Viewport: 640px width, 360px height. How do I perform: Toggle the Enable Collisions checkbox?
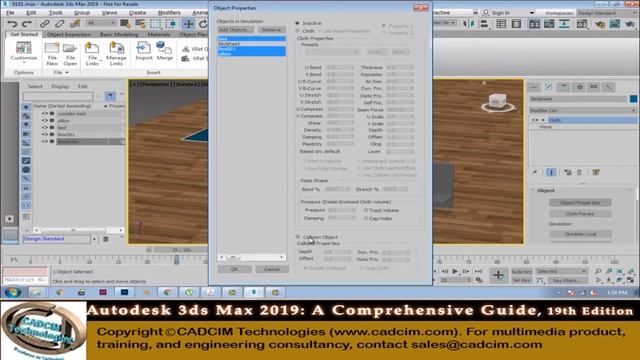point(306,268)
